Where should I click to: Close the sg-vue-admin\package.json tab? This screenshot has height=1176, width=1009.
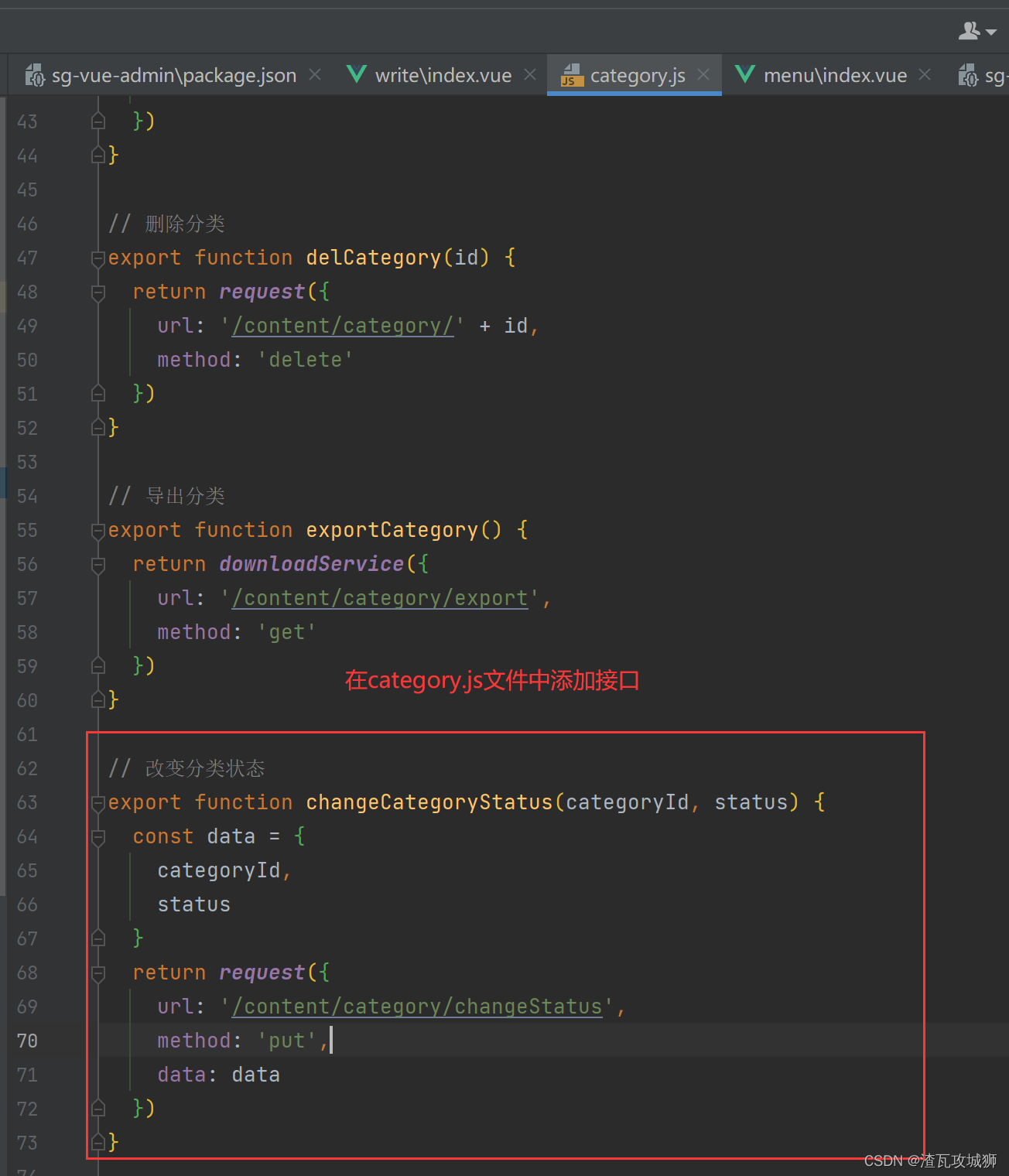click(315, 74)
